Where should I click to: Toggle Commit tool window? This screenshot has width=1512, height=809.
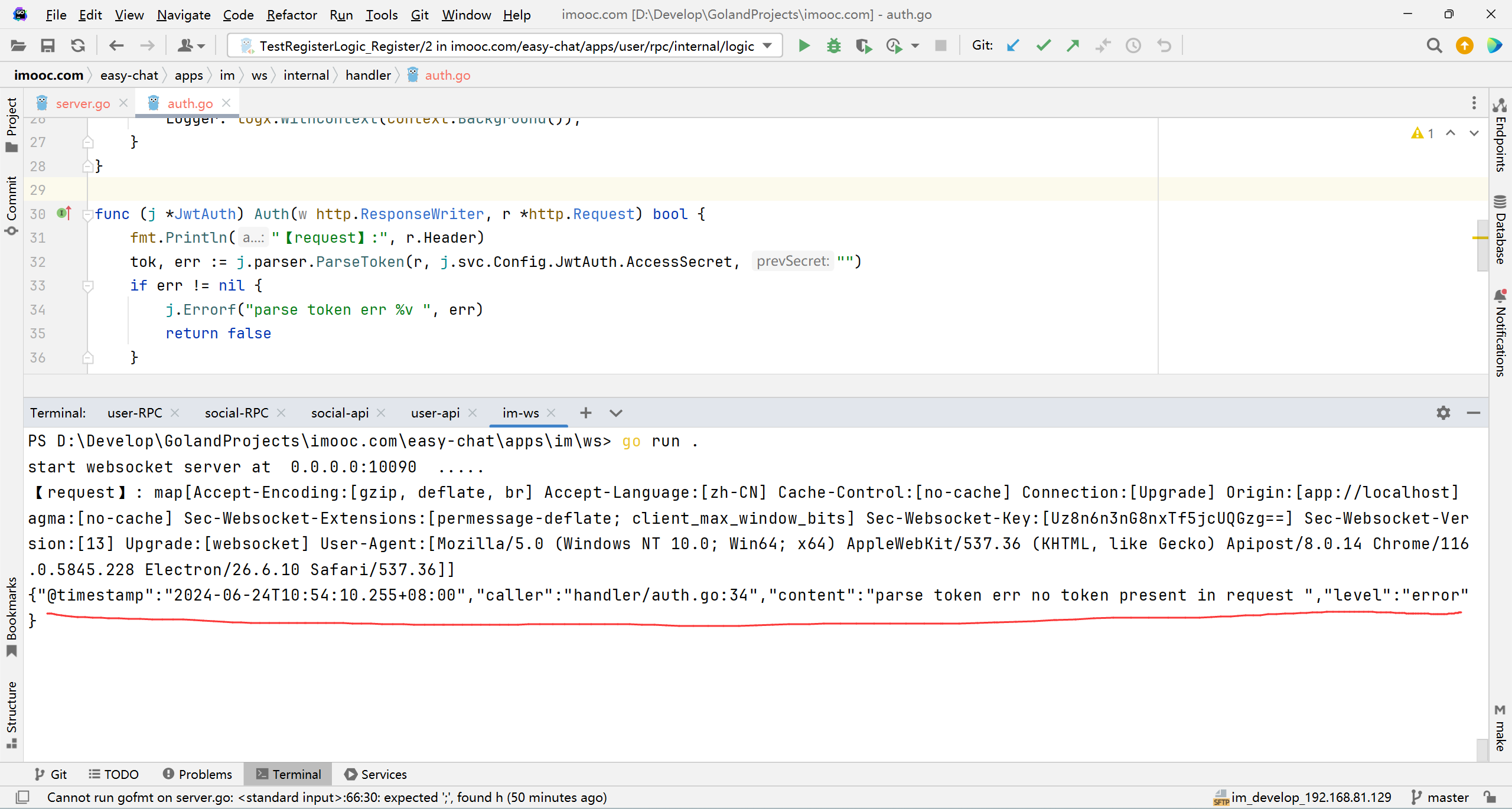pos(11,206)
